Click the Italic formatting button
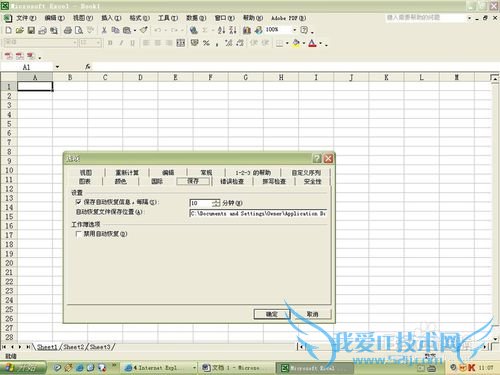 tap(121, 43)
